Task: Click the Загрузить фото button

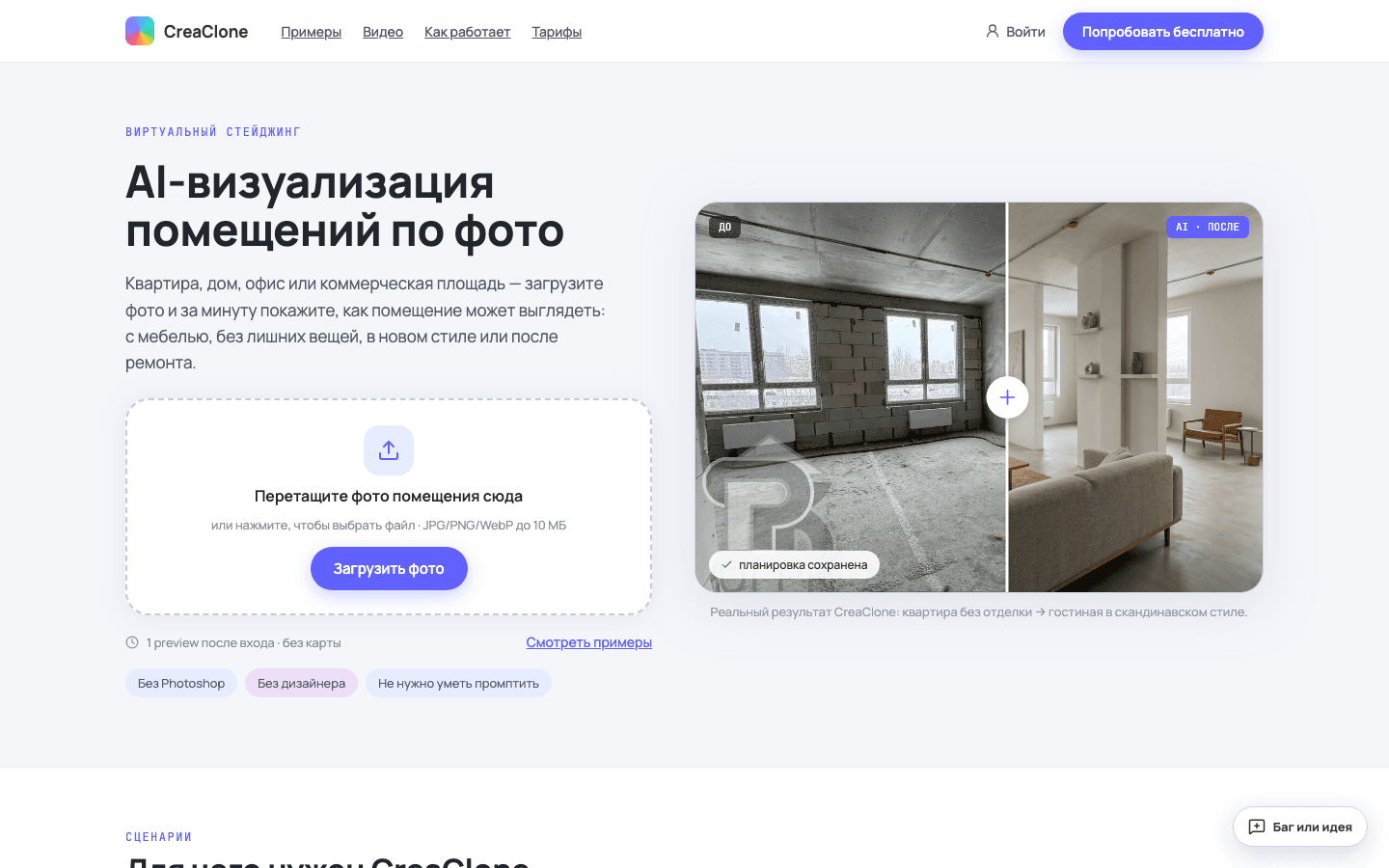Action: (x=389, y=569)
